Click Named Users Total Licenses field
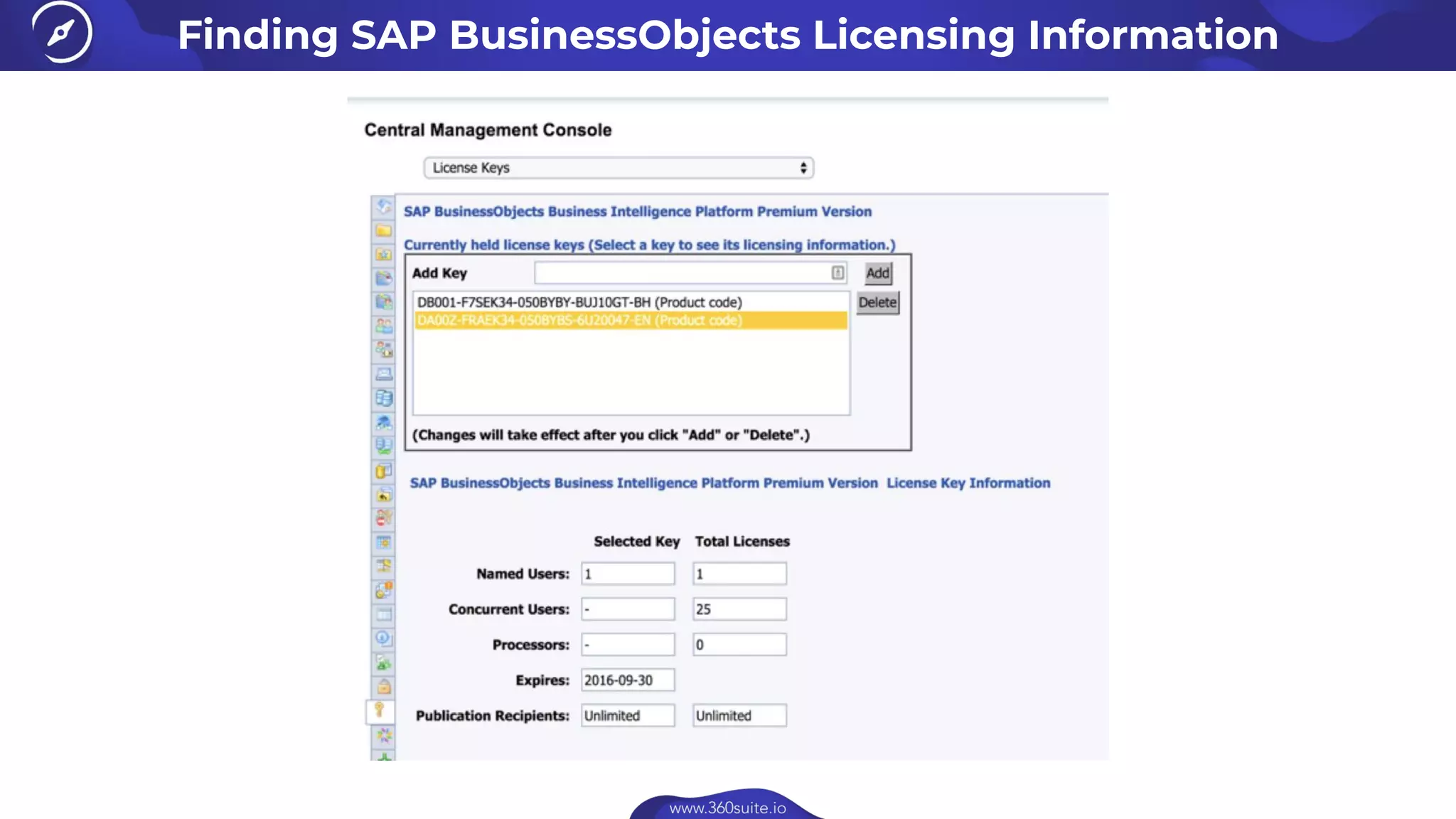Screen dimensions: 1456x819 [x=739, y=574]
